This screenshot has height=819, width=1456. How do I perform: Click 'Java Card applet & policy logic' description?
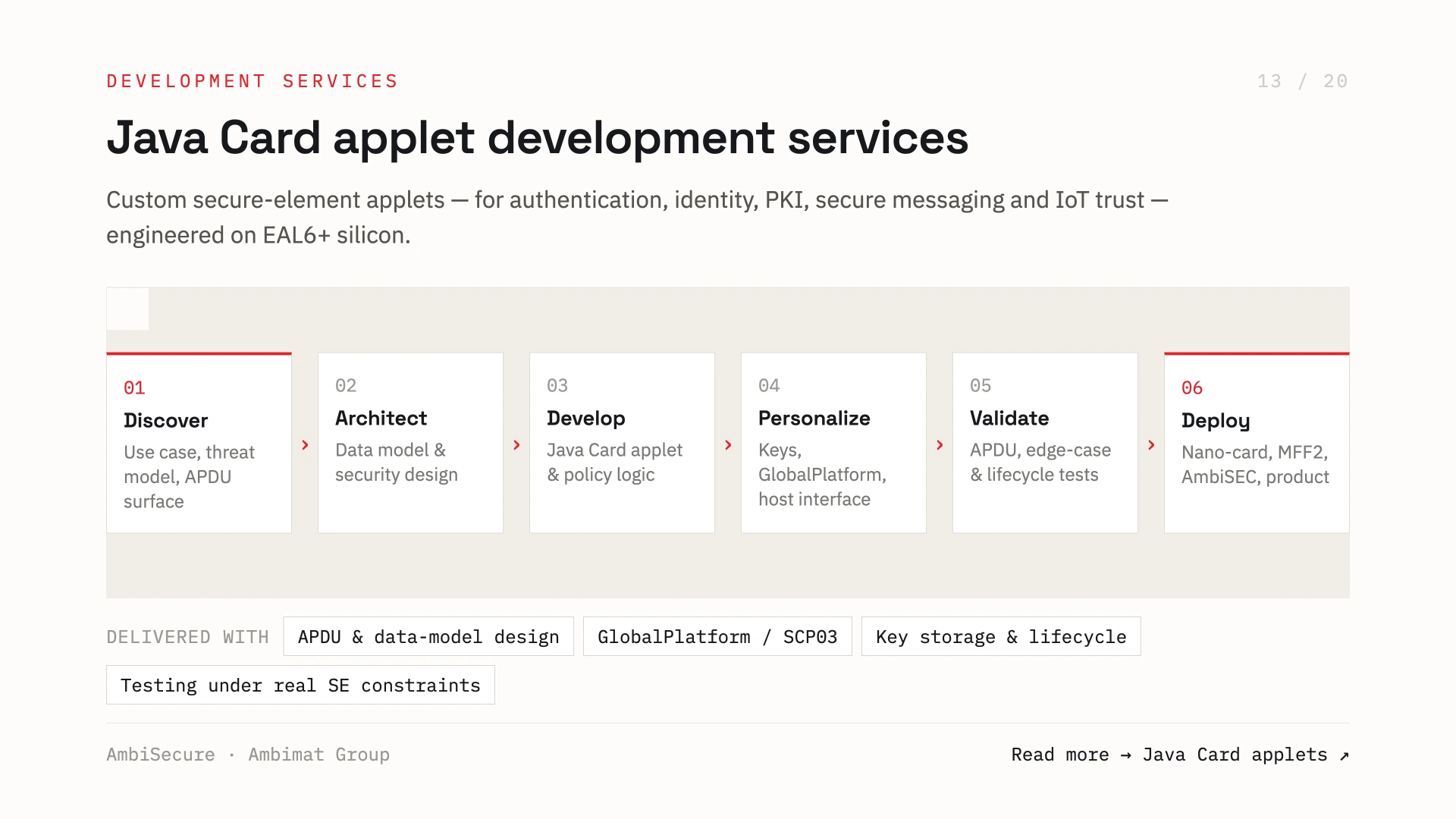click(614, 463)
